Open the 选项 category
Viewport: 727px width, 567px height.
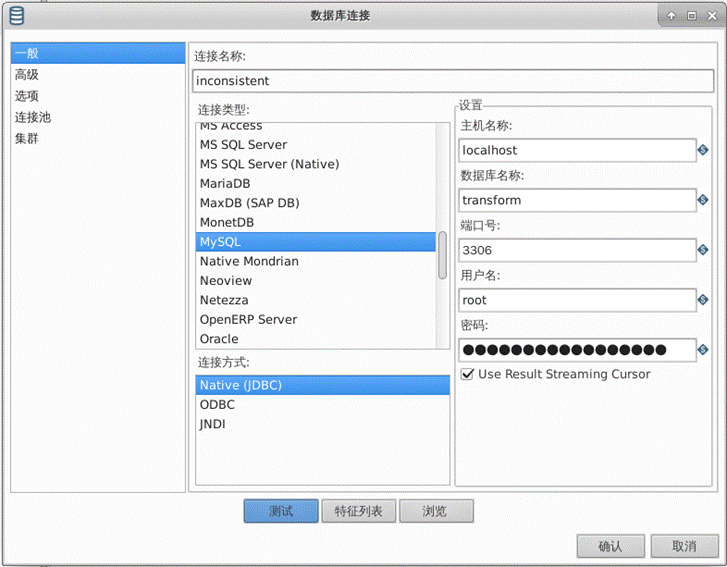(x=98, y=96)
